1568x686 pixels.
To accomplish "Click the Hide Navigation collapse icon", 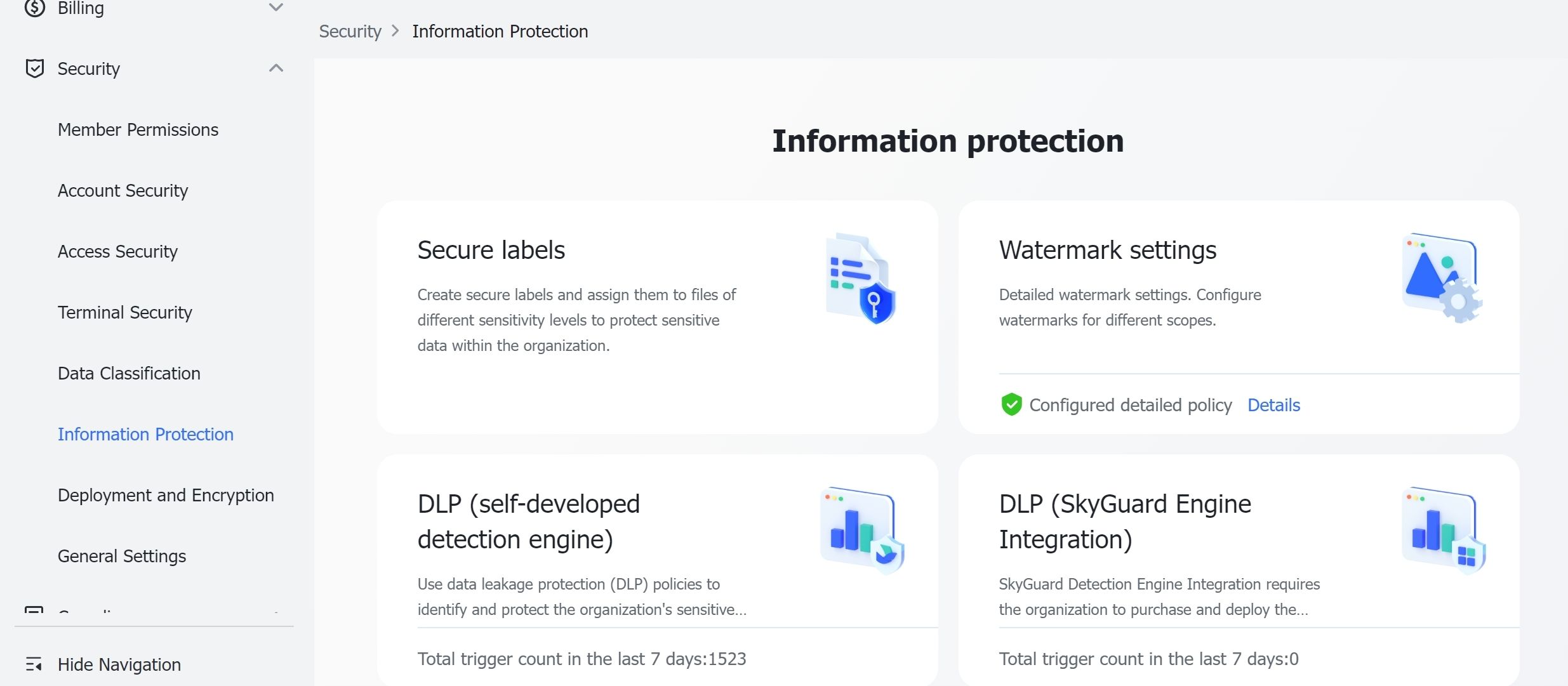I will coord(34,664).
